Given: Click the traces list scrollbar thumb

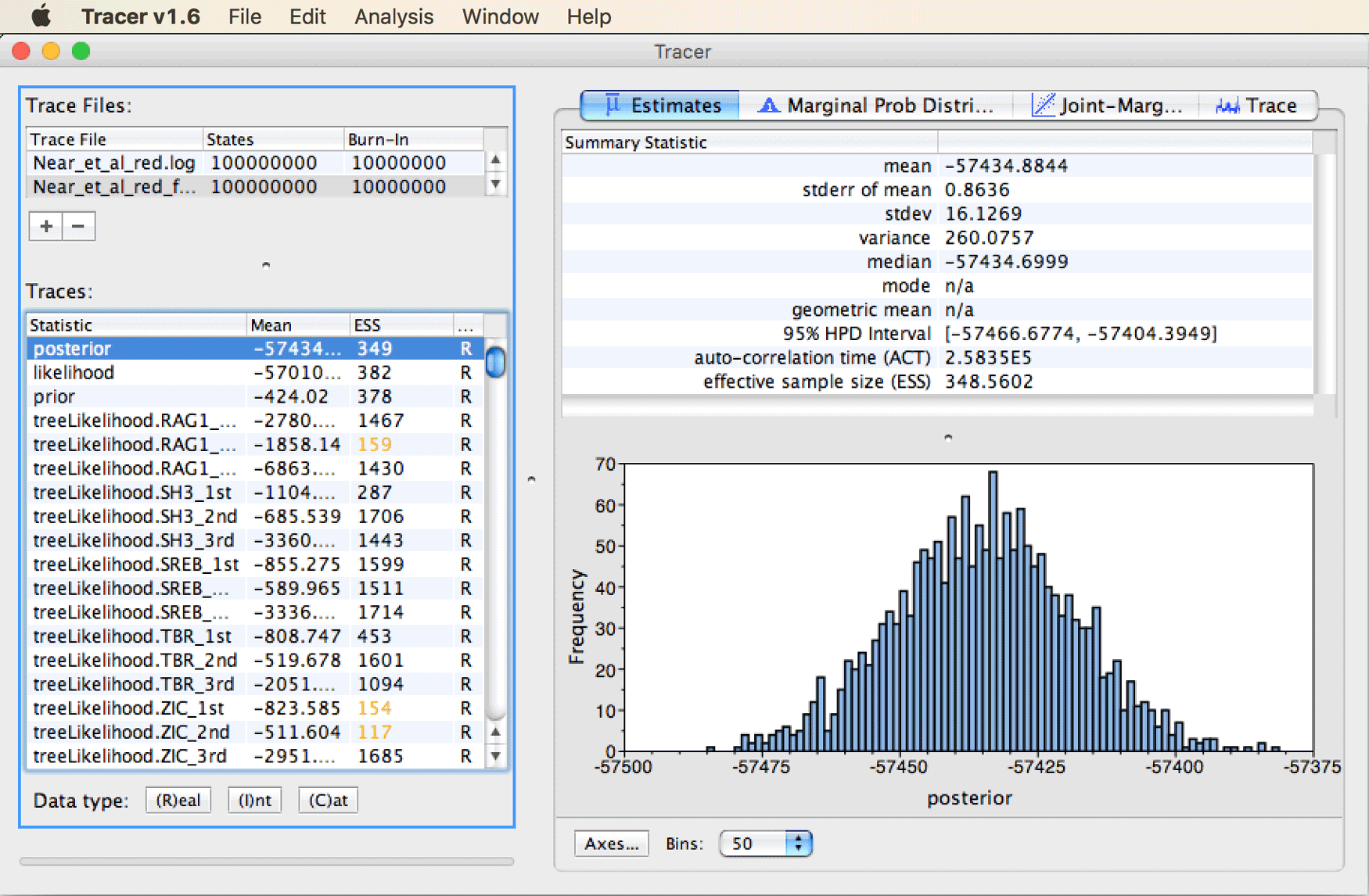Looking at the screenshot, I should 495,362.
